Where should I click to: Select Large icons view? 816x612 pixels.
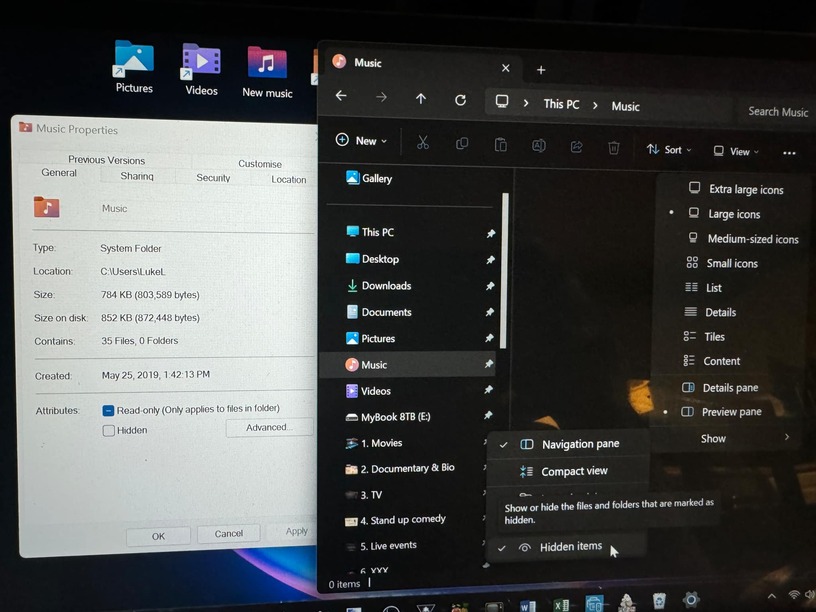(731, 214)
